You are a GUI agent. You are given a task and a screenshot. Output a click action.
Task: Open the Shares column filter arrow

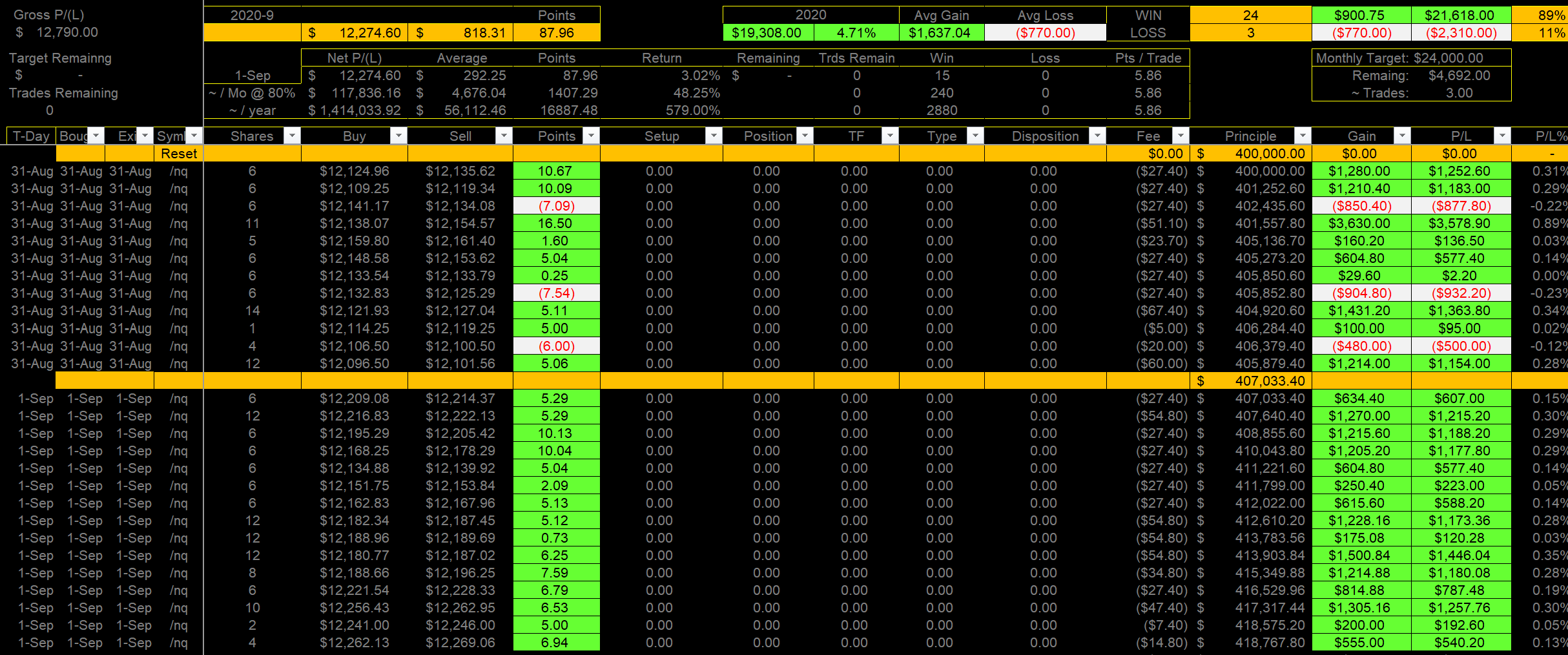293,136
